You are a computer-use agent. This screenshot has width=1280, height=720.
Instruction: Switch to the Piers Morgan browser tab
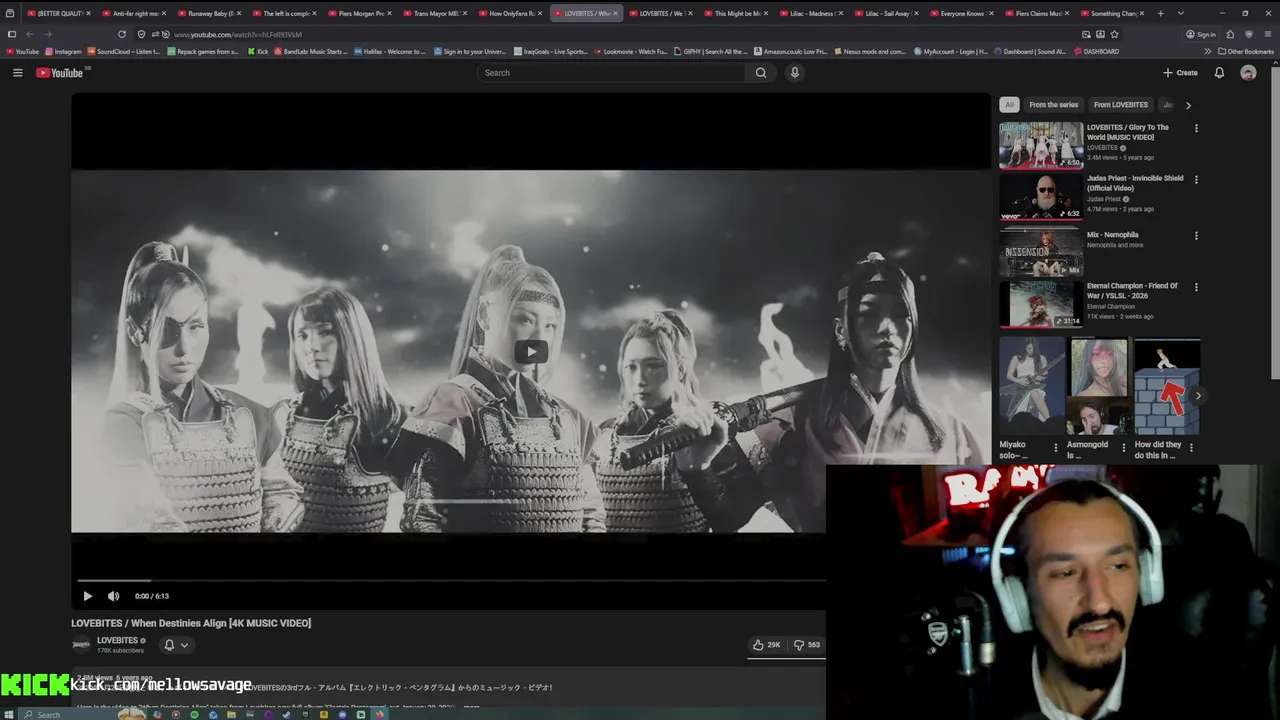click(x=361, y=14)
